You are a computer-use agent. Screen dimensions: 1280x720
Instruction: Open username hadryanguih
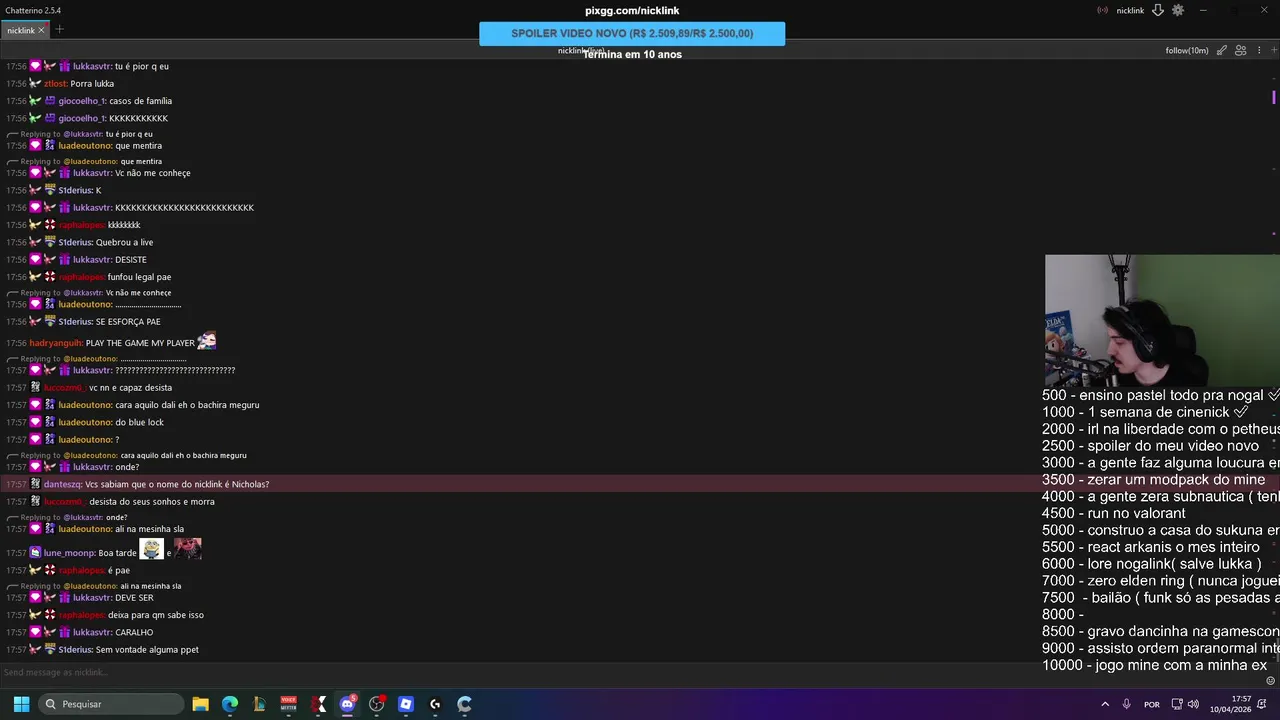(56, 343)
